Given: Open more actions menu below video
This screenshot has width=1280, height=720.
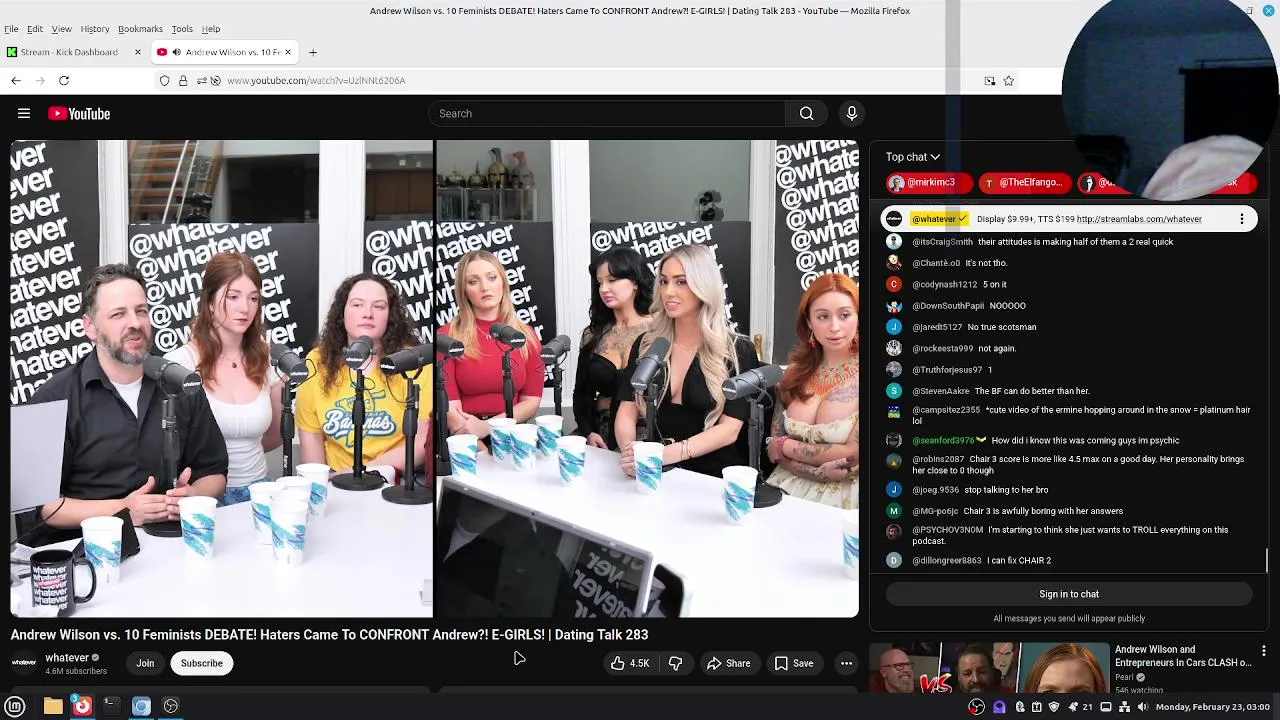Looking at the screenshot, I should tap(846, 663).
